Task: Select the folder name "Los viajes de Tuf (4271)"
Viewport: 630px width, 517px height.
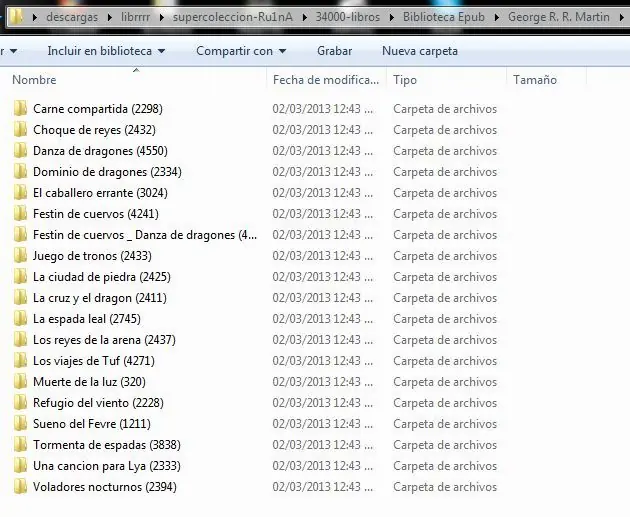Action: [x=94, y=361]
